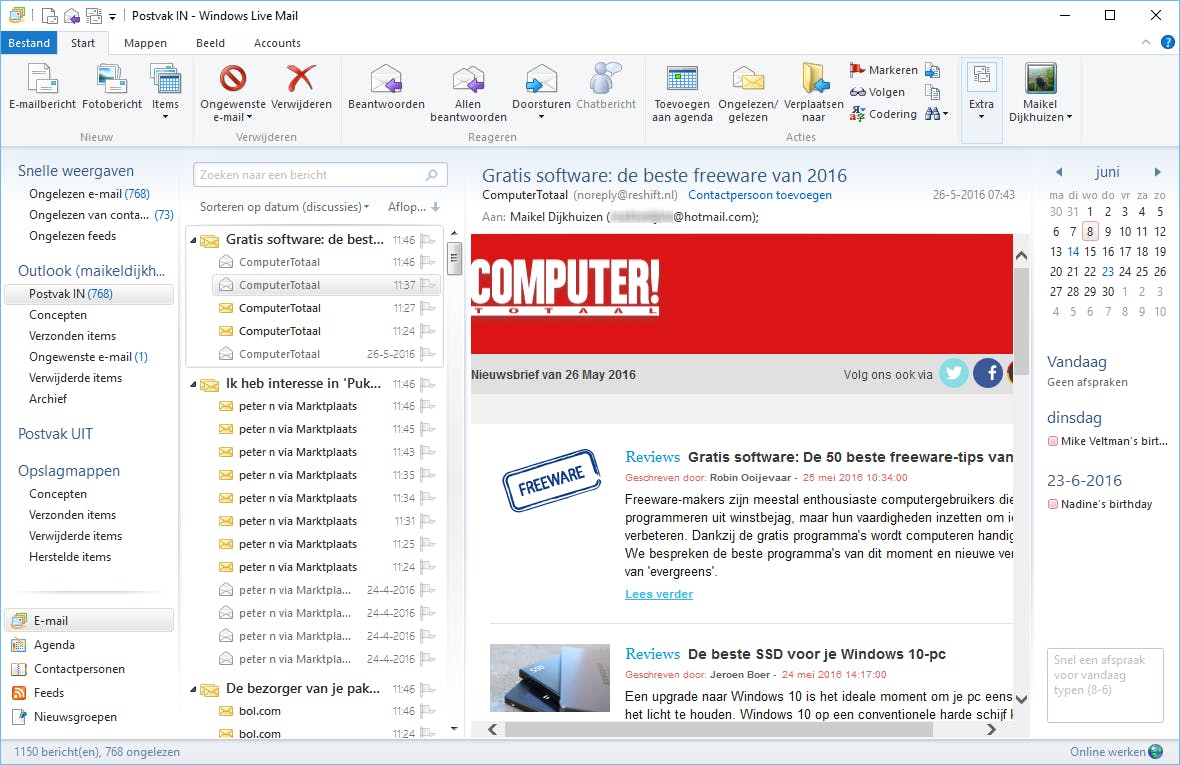The height and width of the screenshot is (765, 1180).
Task: Switch to E-mail view
Action: point(89,621)
